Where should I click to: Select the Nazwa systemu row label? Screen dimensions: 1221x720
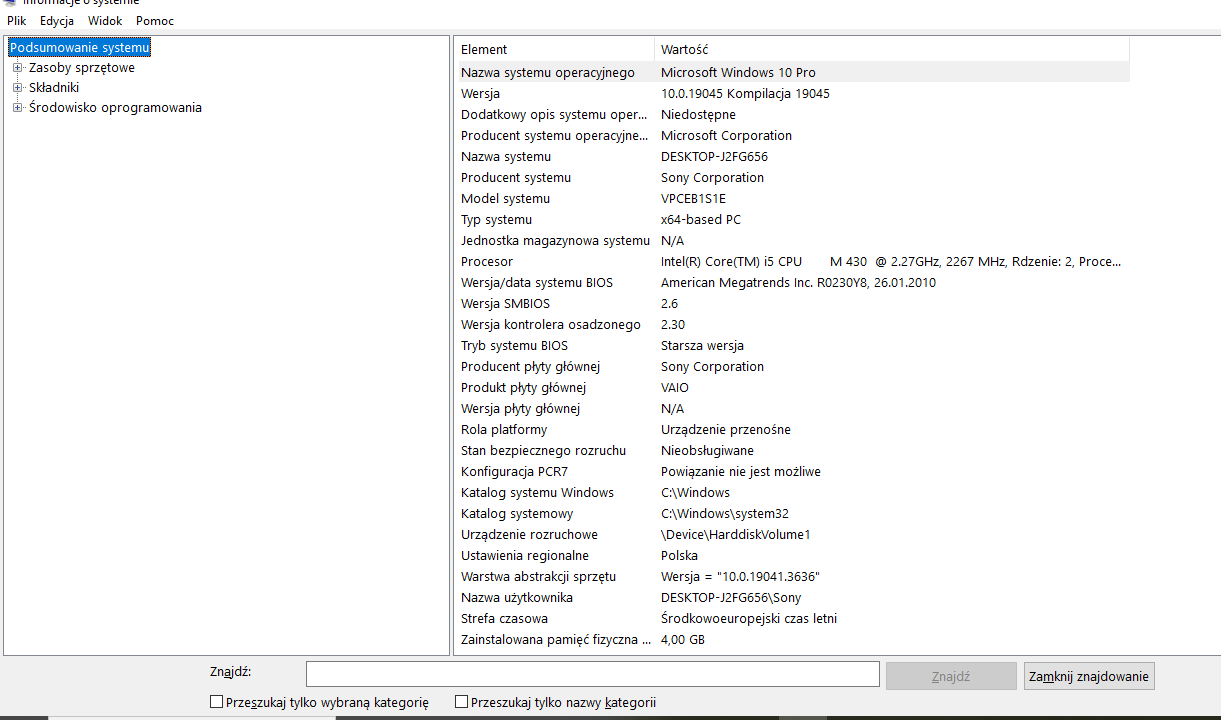506,156
